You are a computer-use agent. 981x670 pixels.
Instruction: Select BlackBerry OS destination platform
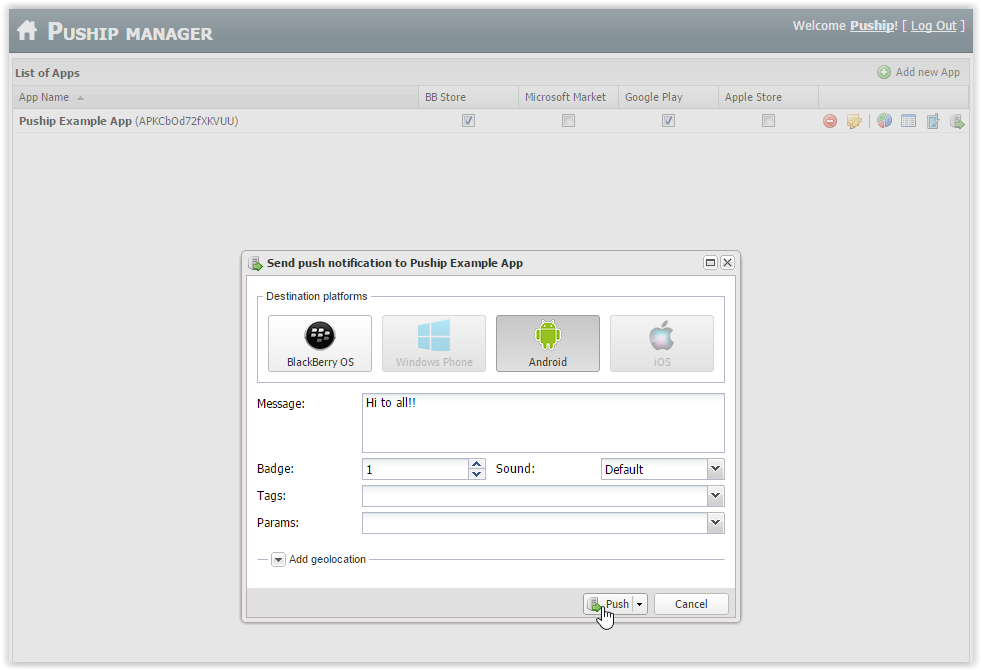click(320, 343)
